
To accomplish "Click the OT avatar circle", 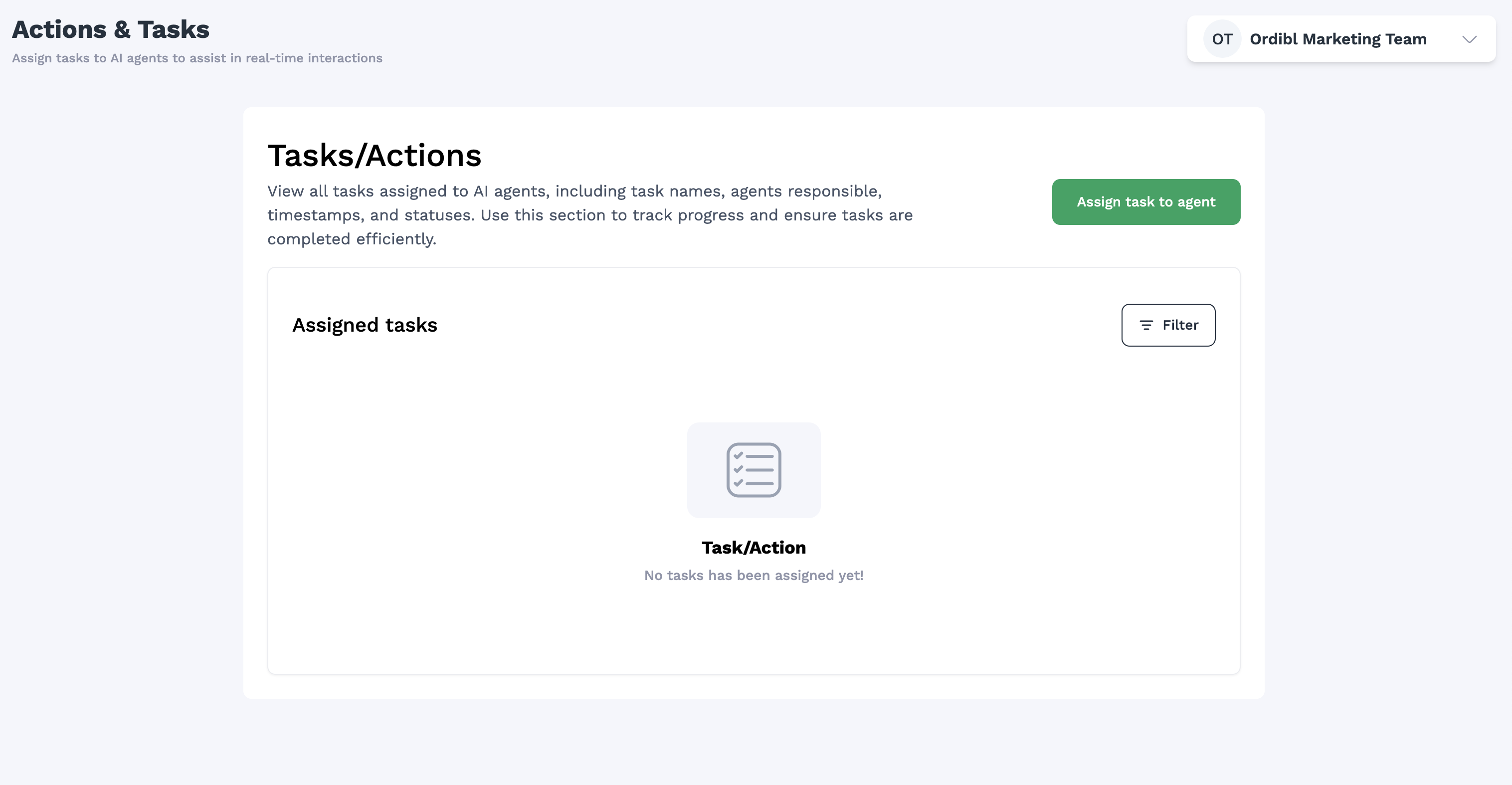I will 1222,39.
